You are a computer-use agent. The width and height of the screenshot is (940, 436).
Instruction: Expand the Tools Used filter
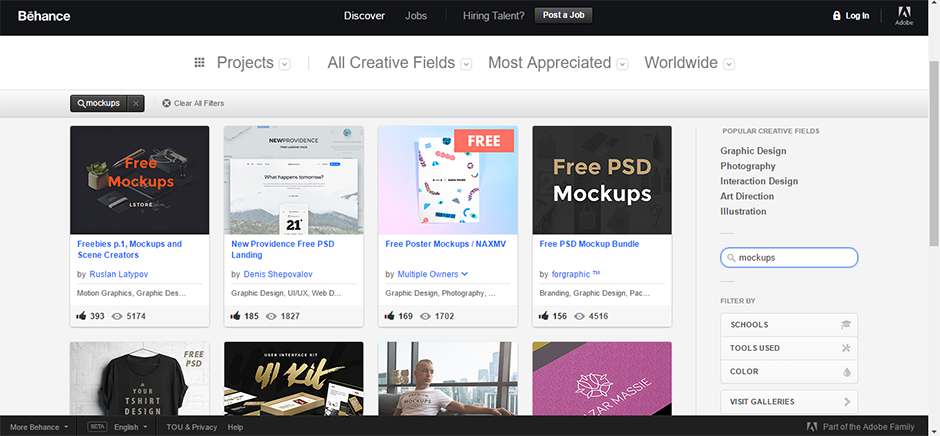(789, 348)
